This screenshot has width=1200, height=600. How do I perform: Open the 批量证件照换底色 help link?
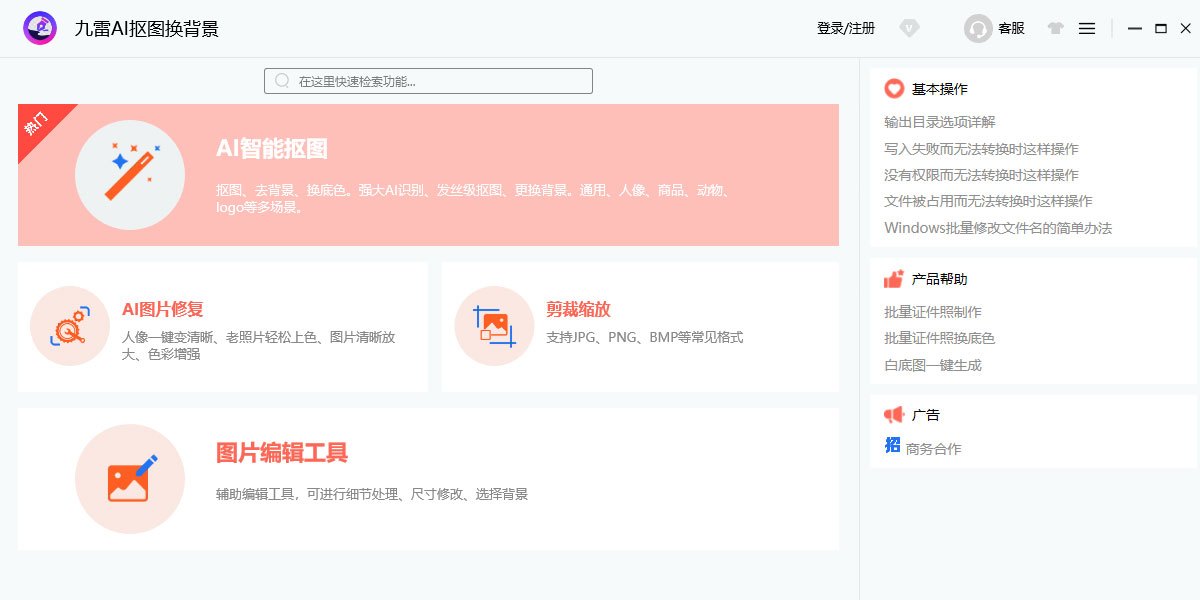point(939,338)
